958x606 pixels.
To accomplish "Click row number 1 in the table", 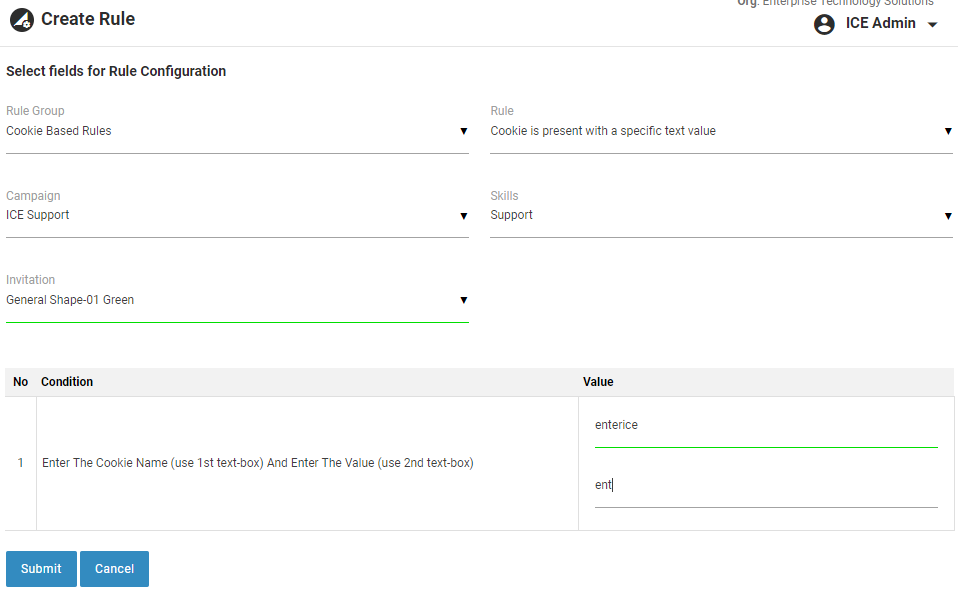I will [x=20, y=463].
